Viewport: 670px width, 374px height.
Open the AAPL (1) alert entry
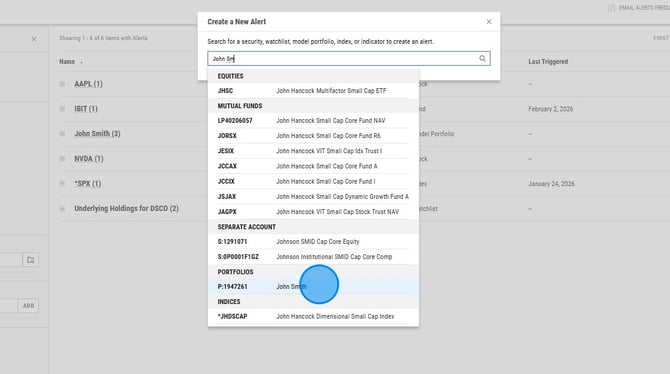coord(88,84)
